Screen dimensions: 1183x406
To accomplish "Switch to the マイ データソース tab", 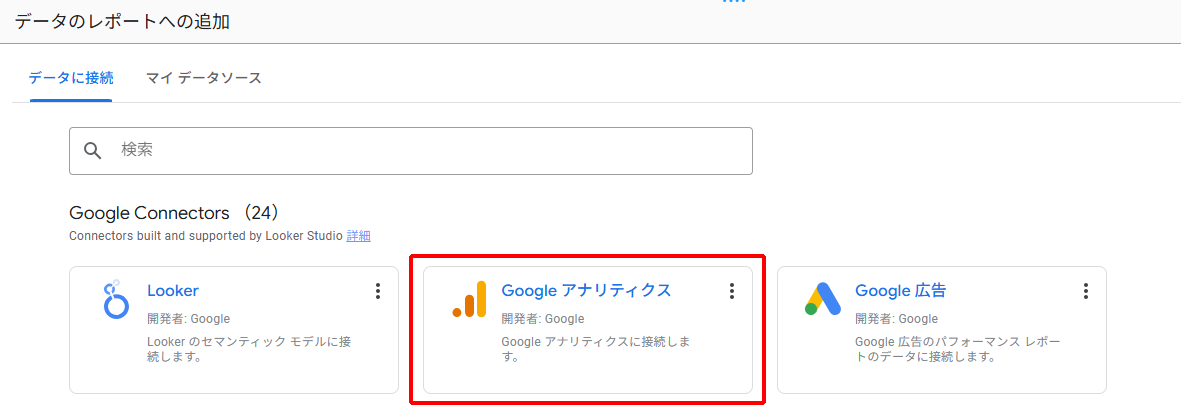I will click(204, 78).
